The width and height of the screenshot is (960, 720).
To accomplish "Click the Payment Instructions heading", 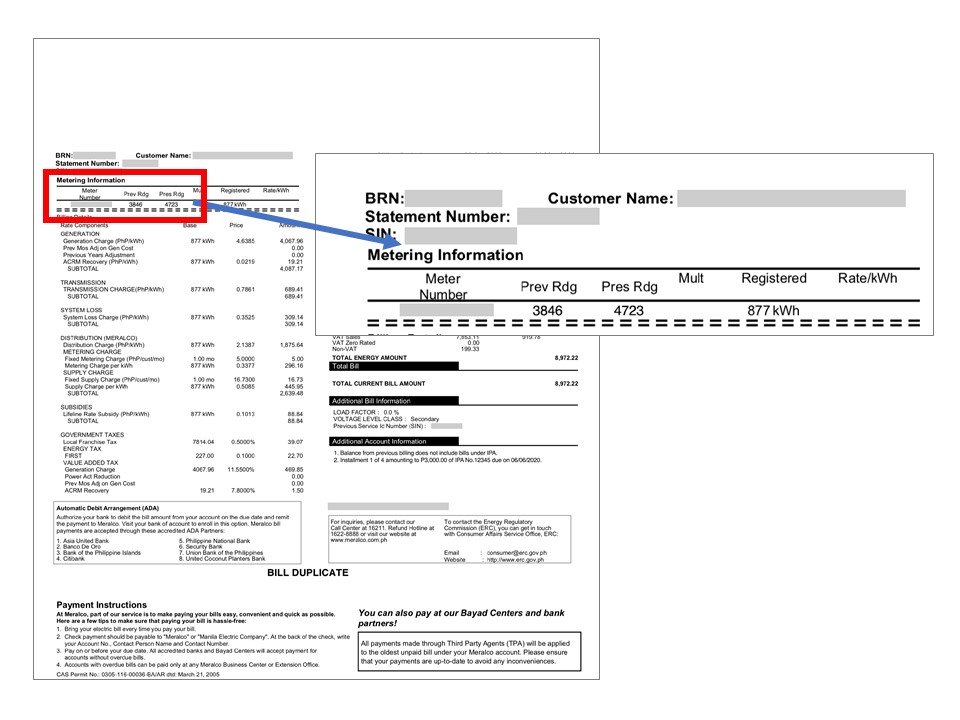I will pyautogui.click(x=102, y=607).
